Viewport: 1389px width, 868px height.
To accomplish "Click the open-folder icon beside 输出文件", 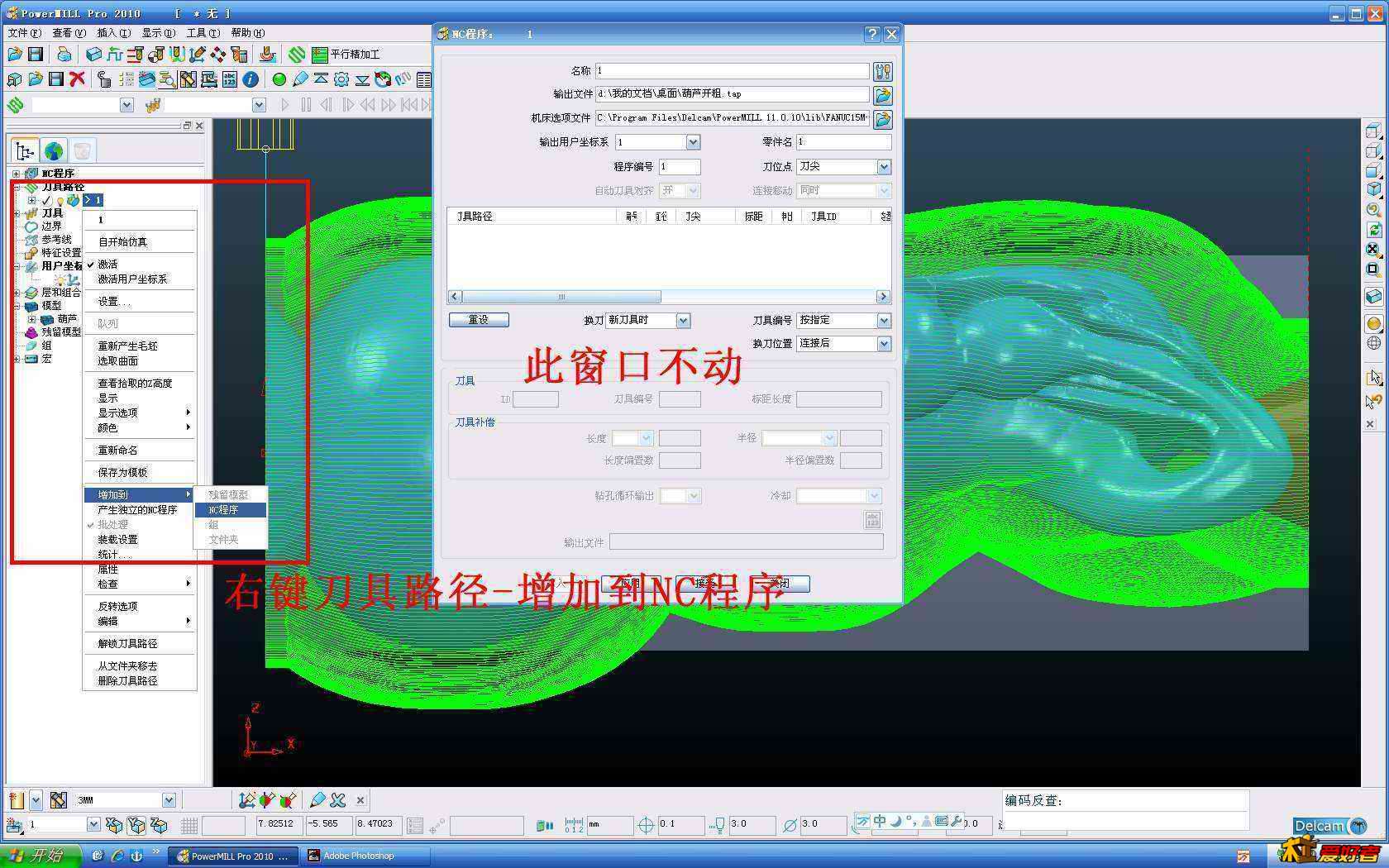I will (883, 95).
